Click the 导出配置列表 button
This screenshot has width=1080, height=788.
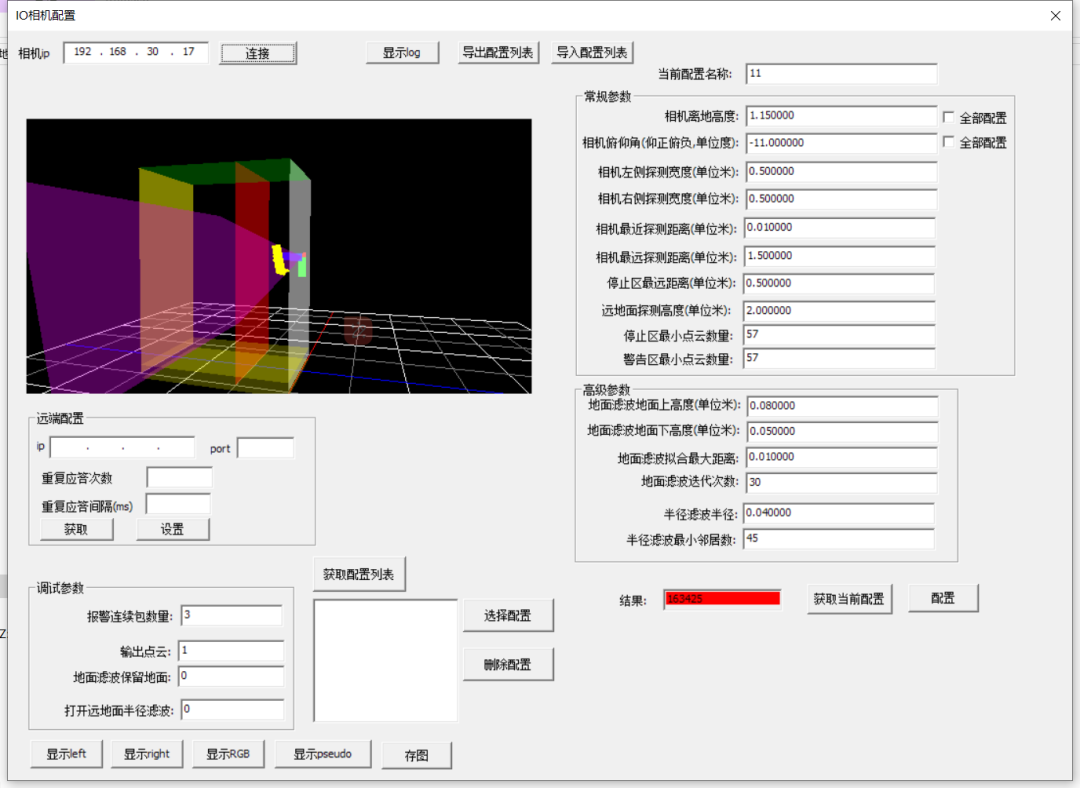point(498,52)
